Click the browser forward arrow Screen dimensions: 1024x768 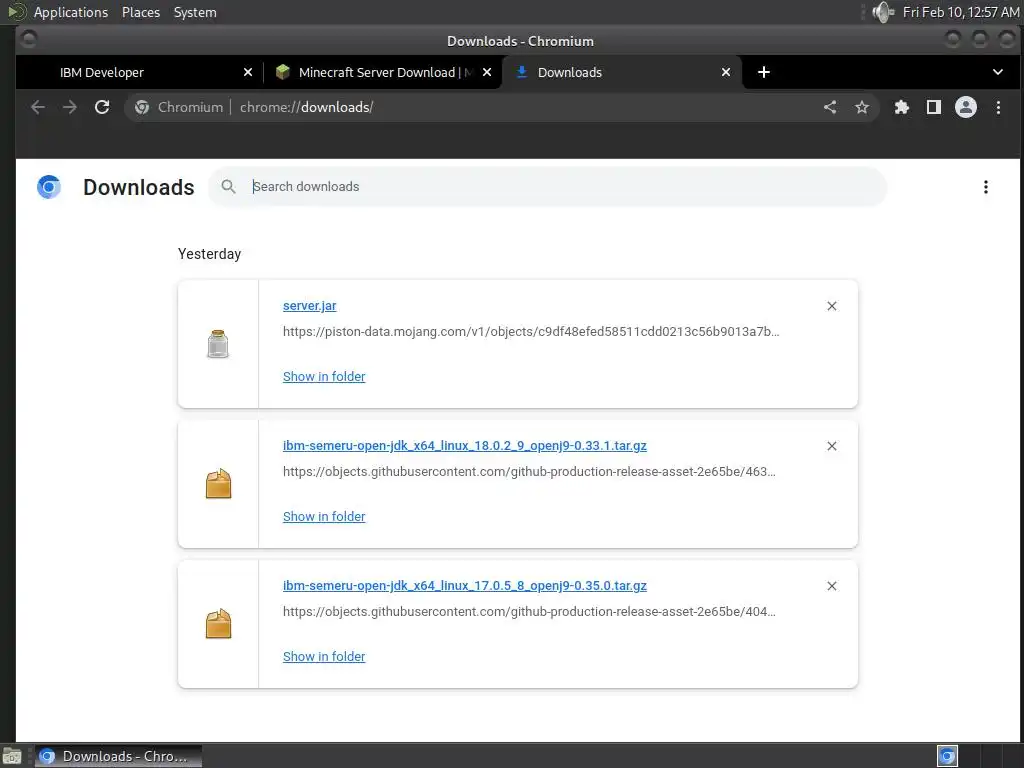(70, 107)
